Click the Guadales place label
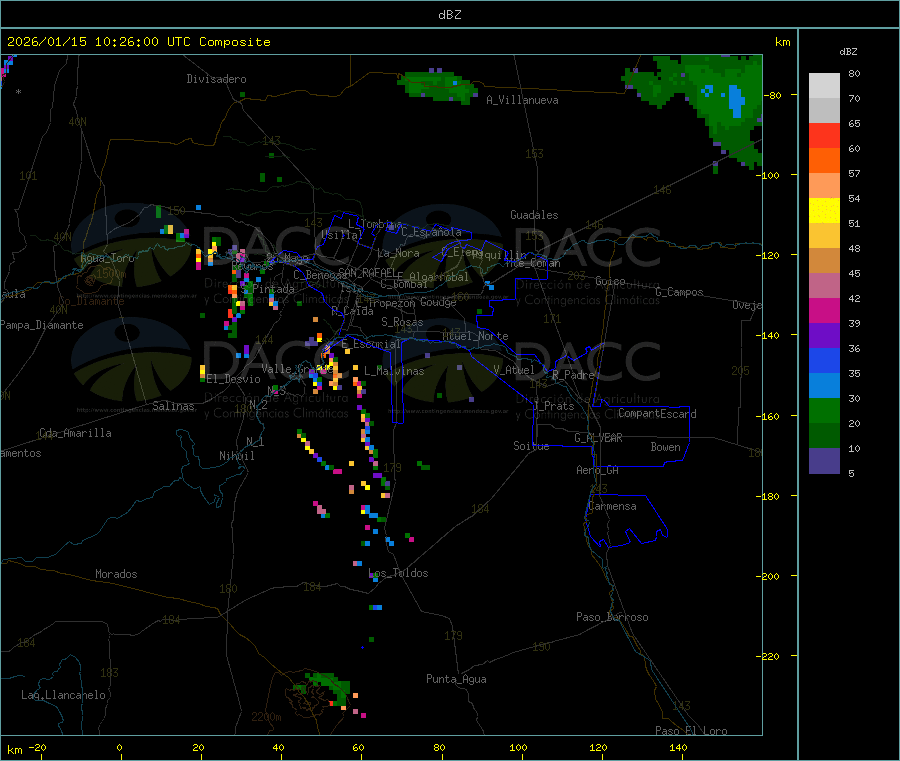Screen dimensions: 900x761 pos(534,215)
